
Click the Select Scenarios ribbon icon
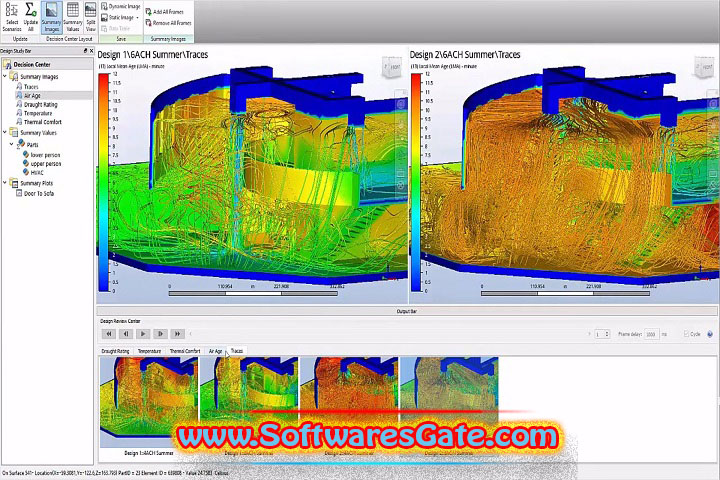[11, 17]
